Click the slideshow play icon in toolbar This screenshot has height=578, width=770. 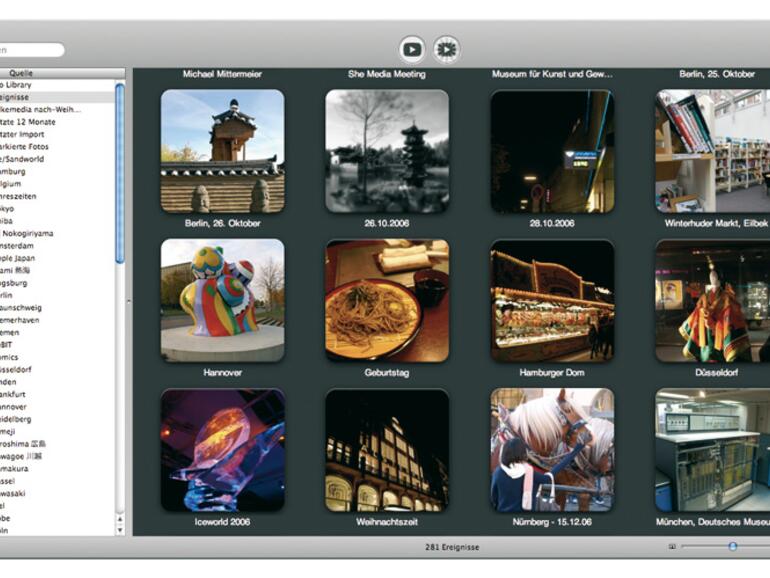[411, 49]
